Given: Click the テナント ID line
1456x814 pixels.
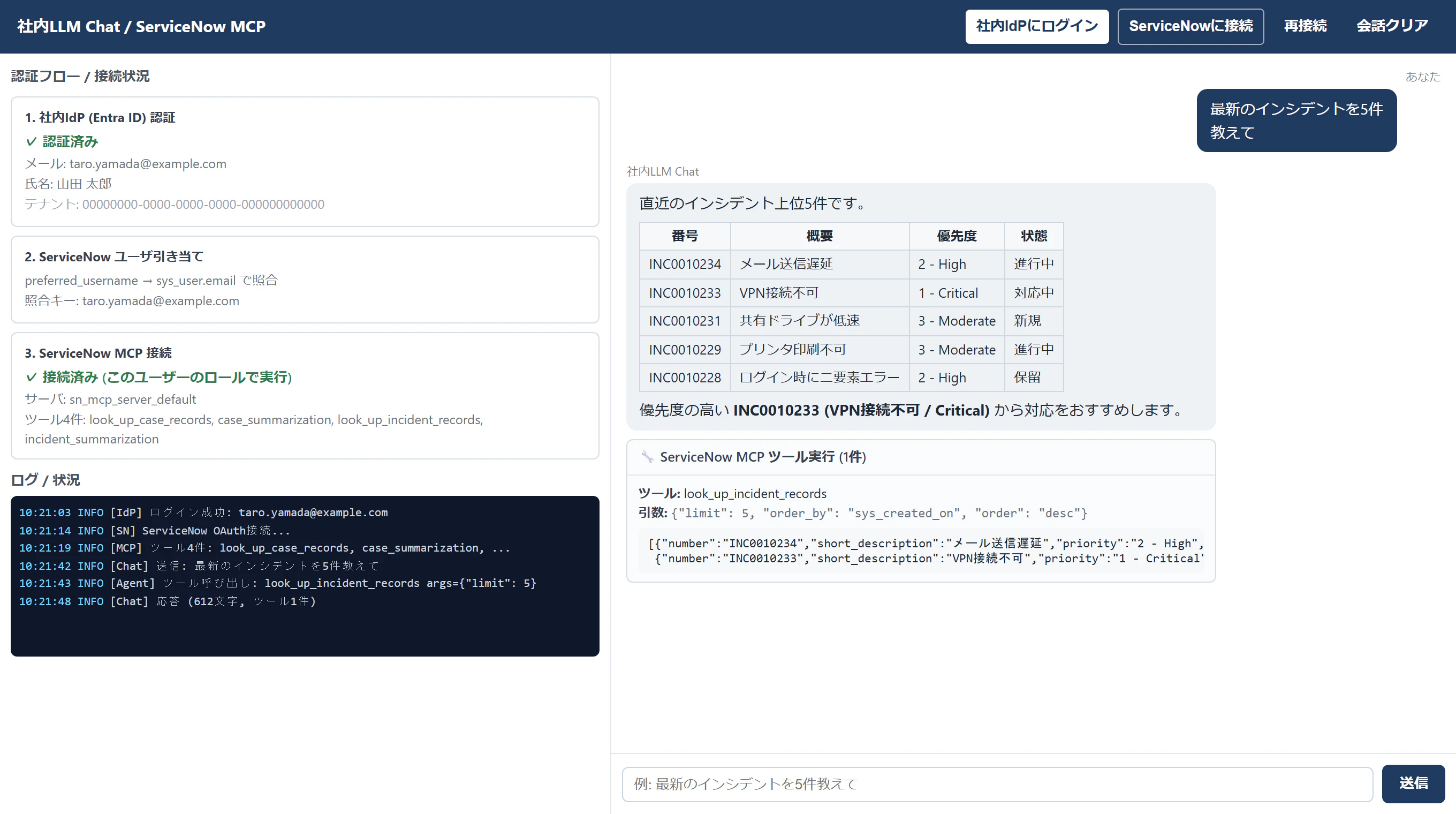Looking at the screenshot, I should [x=174, y=204].
